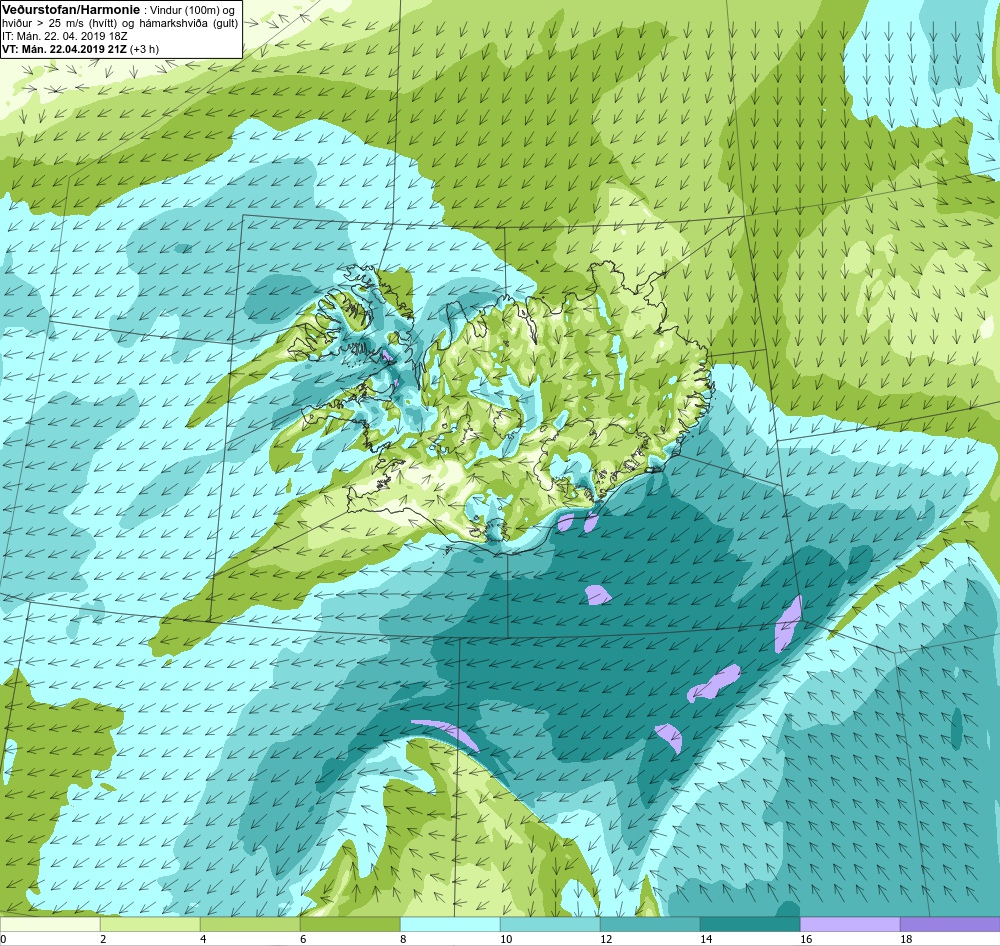
Task: Select the 'IT: Mán. 22. 04. 2019 18Z' line
Action: click(x=64, y=36)
